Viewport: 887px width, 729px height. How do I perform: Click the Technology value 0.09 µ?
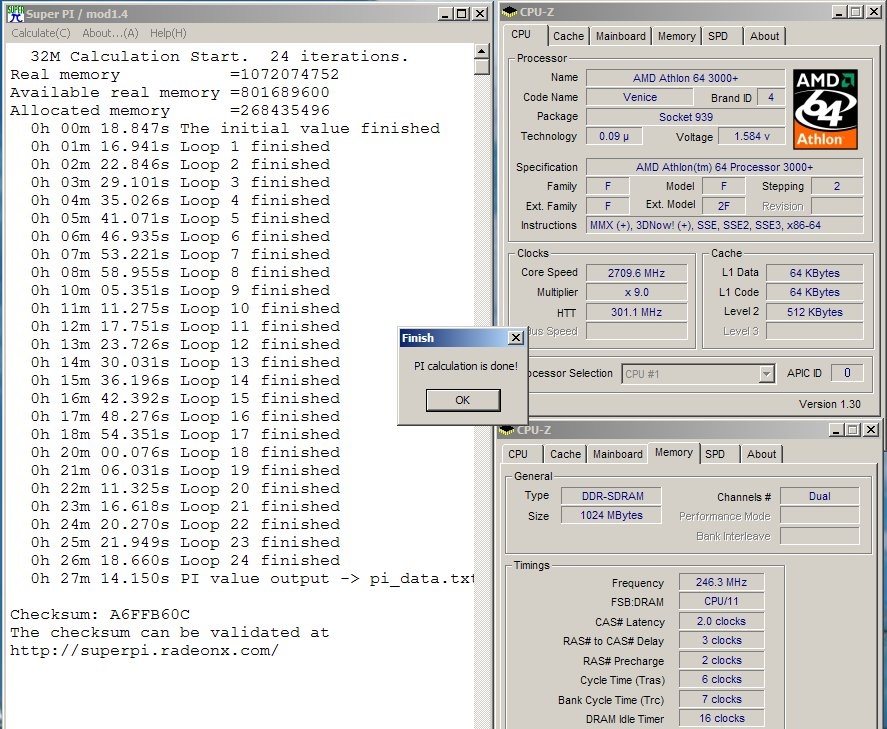click(x=614, y=136)
